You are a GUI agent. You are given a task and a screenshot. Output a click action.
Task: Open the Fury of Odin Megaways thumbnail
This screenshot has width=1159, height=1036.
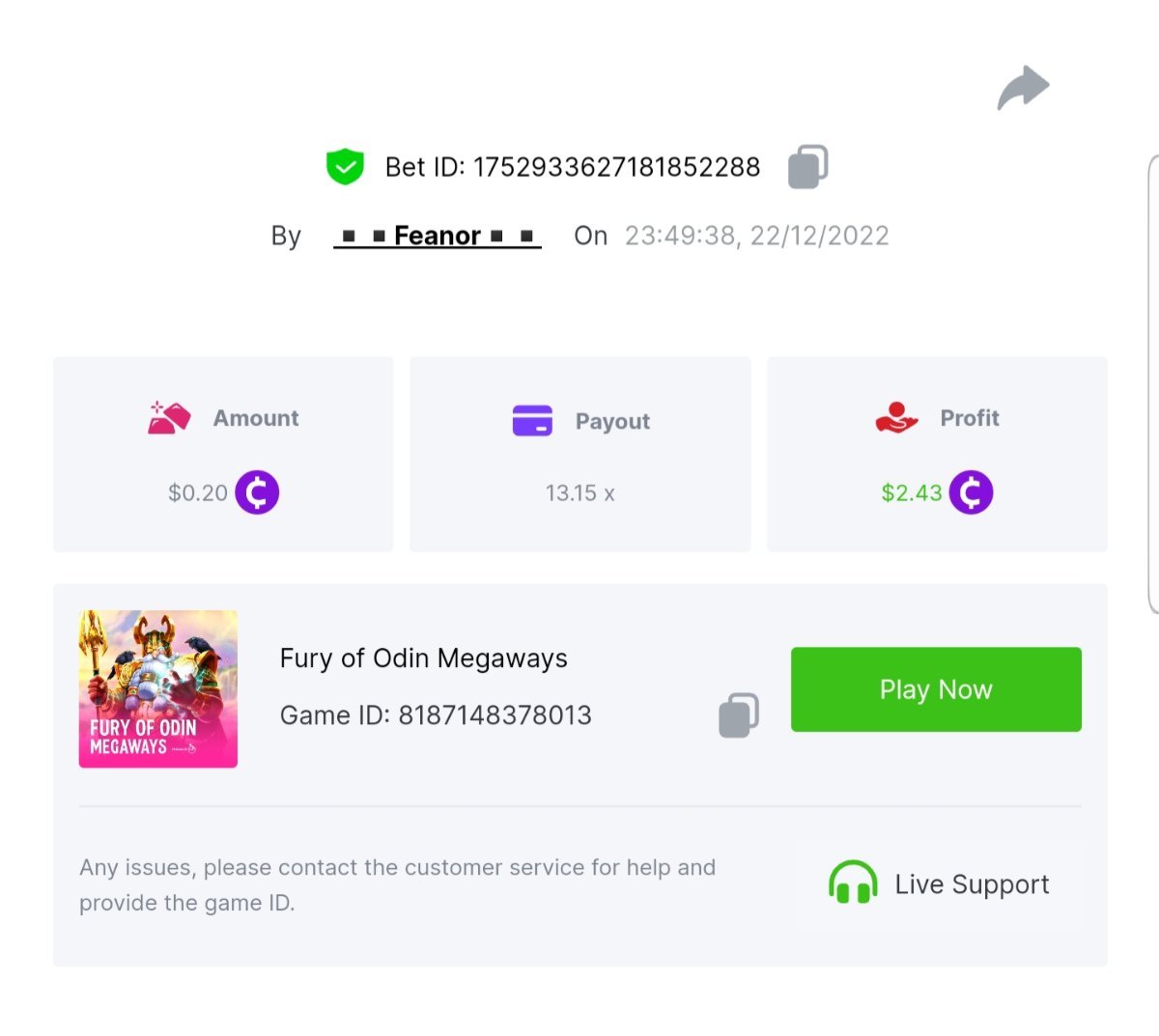[158, 689]
